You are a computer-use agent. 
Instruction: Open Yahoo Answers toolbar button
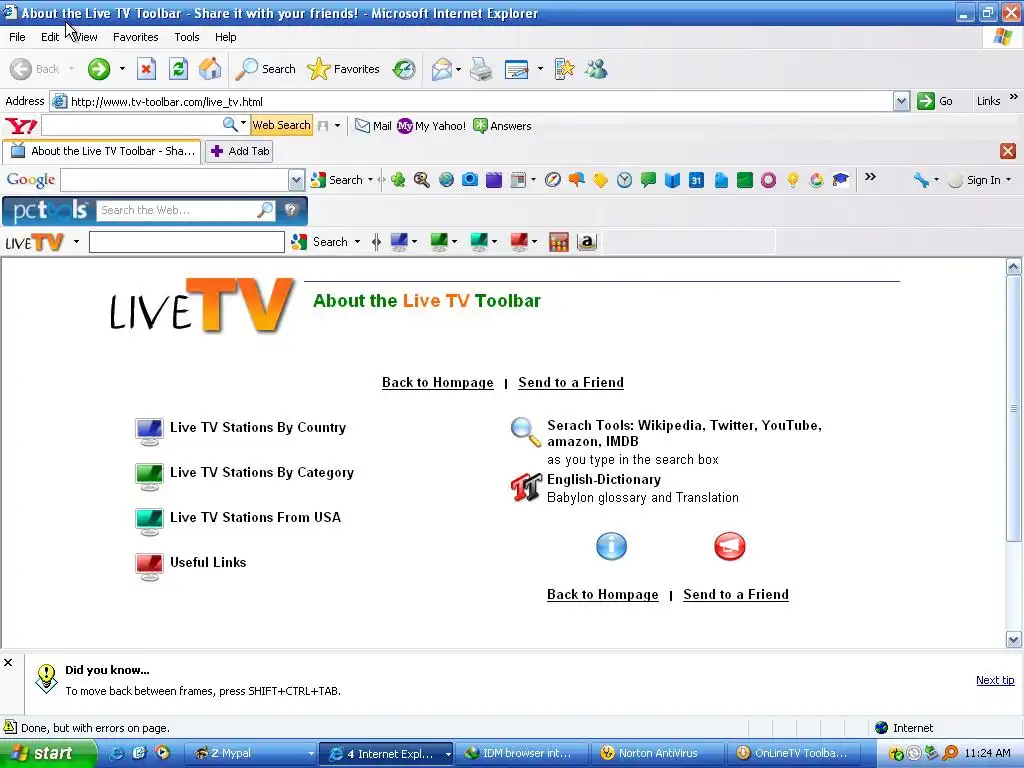(x=502, y=125)
